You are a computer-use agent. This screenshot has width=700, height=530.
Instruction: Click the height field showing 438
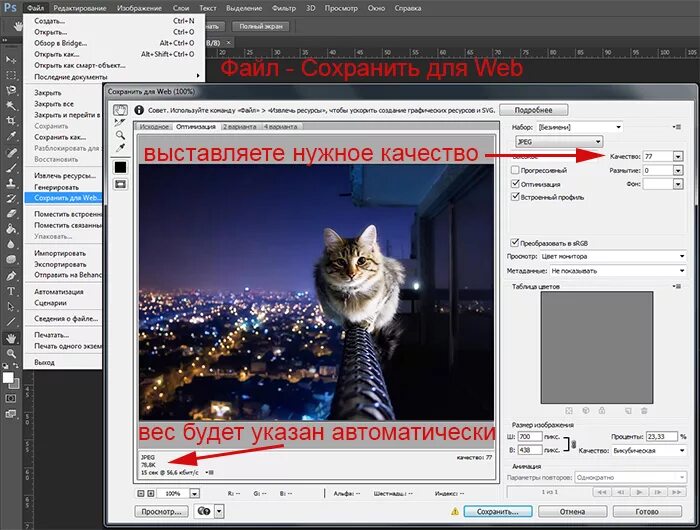point(530,450)
